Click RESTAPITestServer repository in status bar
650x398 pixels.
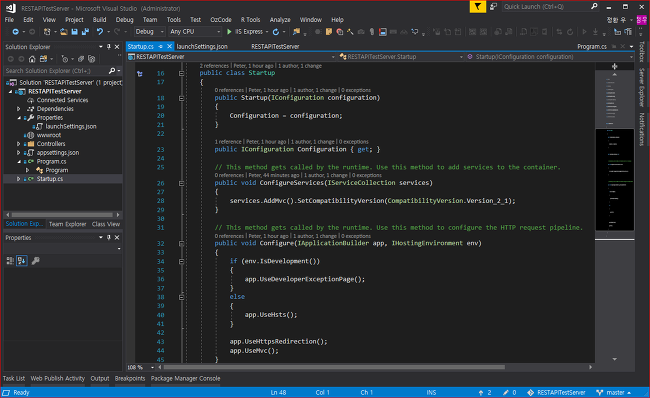coord(556,392)
